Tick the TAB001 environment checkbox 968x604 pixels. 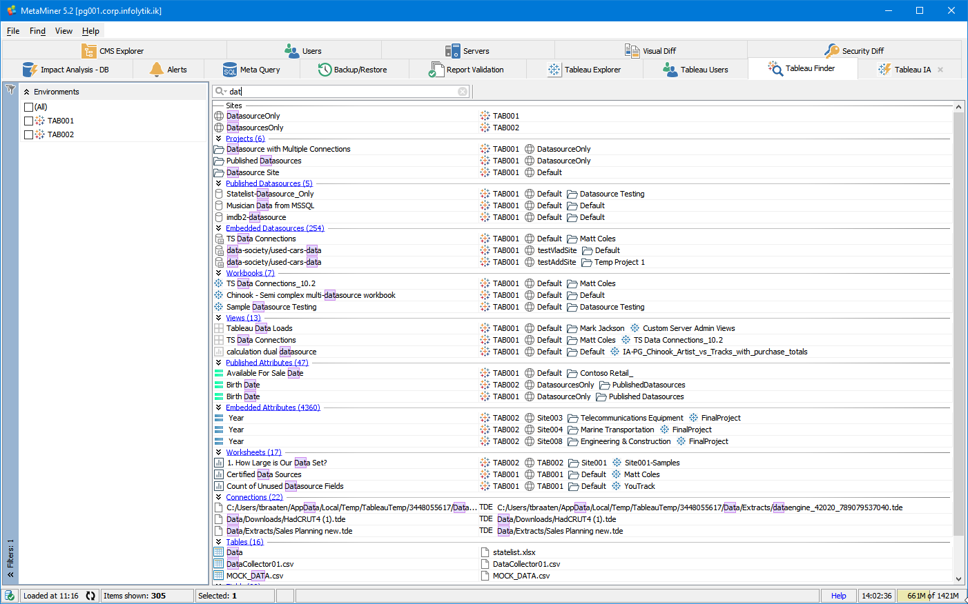click(x=28, y=120)
